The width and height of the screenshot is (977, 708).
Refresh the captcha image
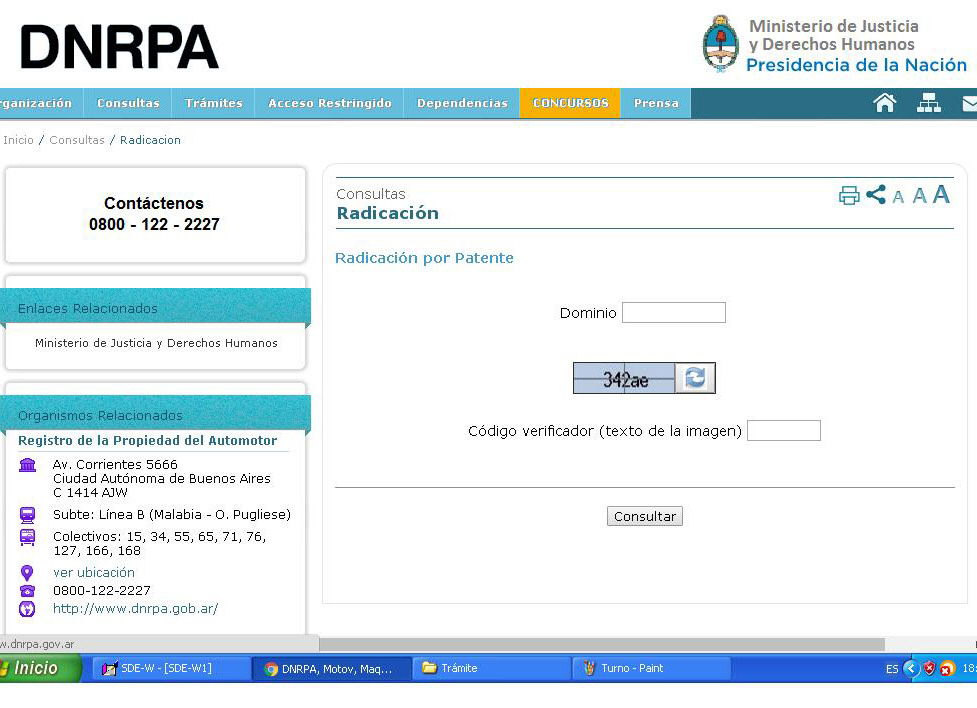pyautogui.click(x=695, y=378)
